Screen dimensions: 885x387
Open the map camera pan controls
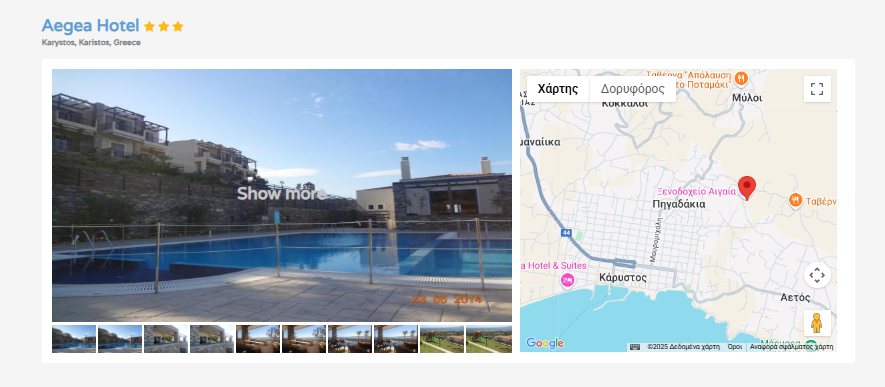pyautogui.click(x=817, y=275)
